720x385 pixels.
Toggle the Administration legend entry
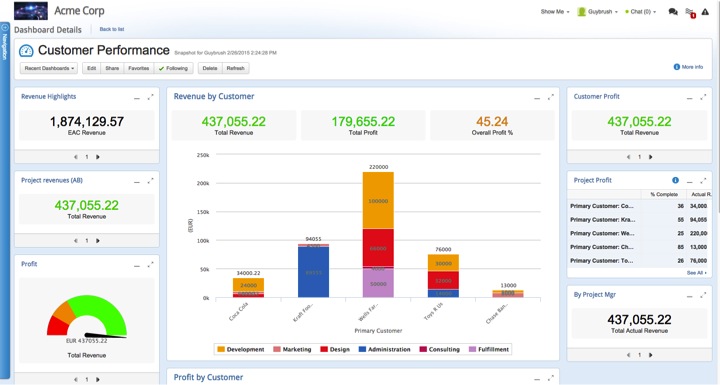[384, 349]
